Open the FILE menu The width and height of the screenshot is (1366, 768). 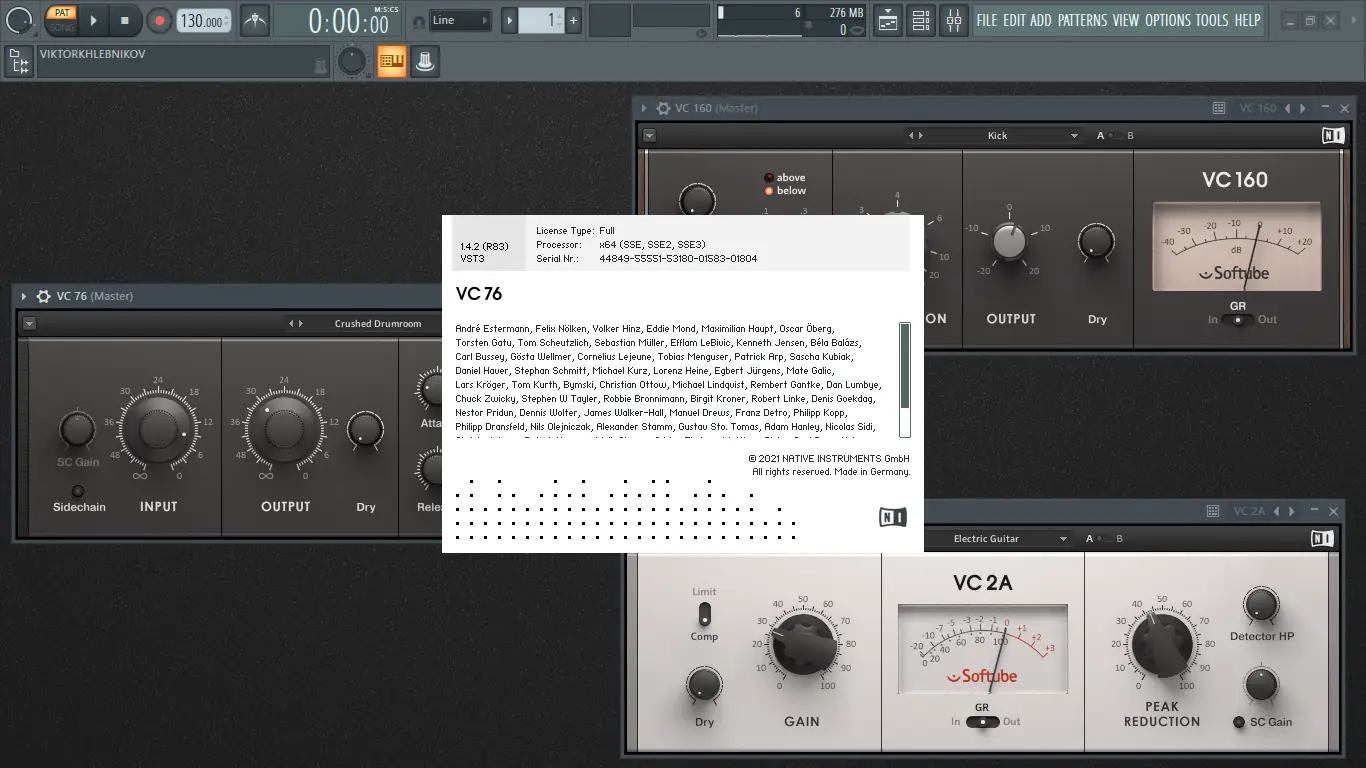(987, 20)
